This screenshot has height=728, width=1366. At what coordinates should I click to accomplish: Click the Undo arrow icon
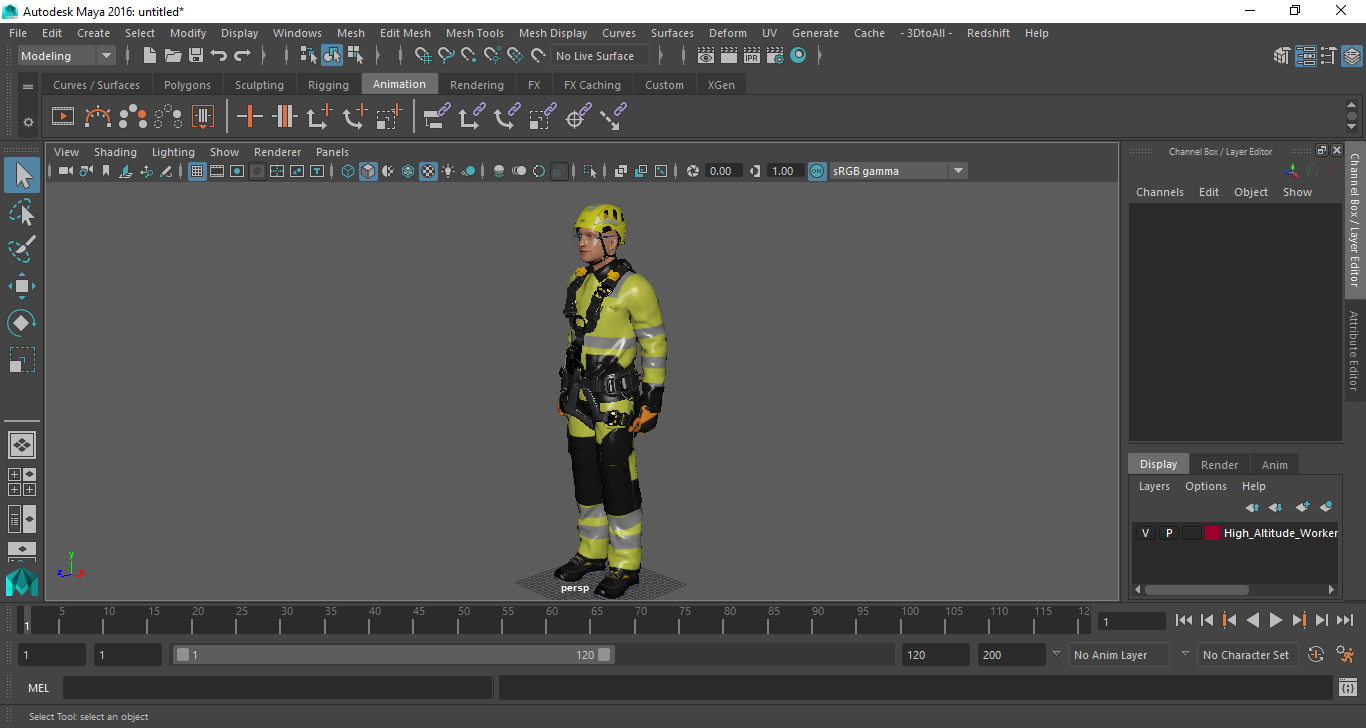(x=218, y=56)
